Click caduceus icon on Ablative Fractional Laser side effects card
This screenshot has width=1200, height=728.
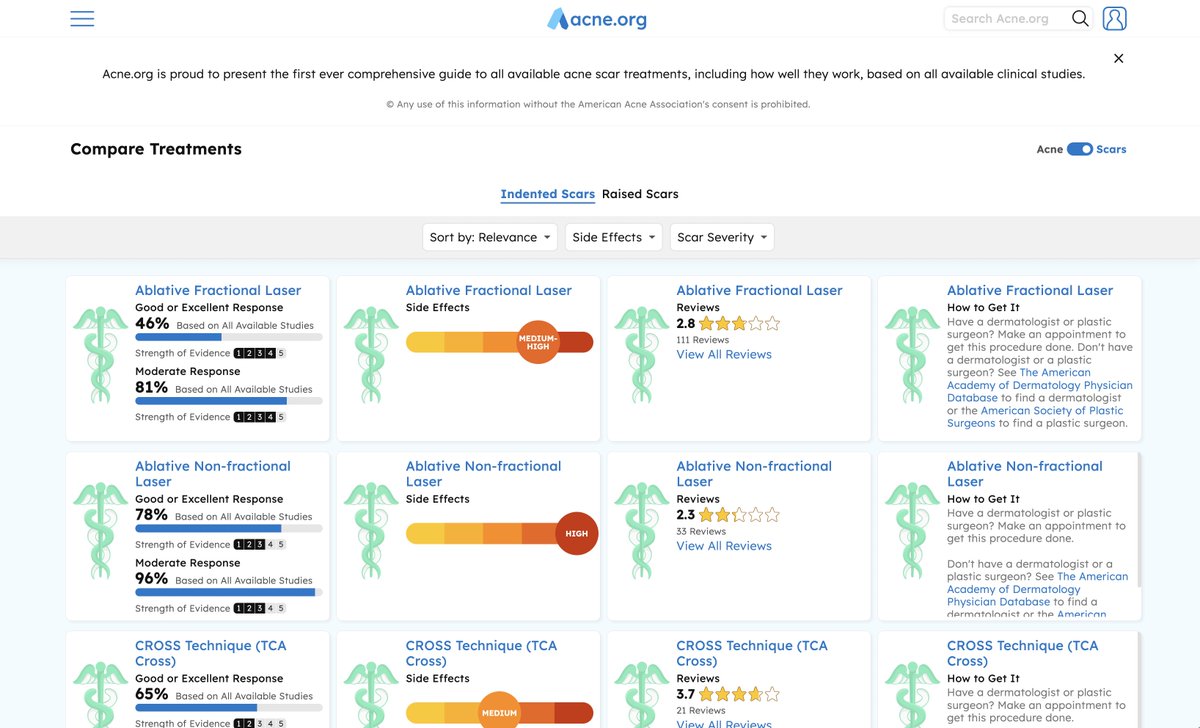pos(371,354)
